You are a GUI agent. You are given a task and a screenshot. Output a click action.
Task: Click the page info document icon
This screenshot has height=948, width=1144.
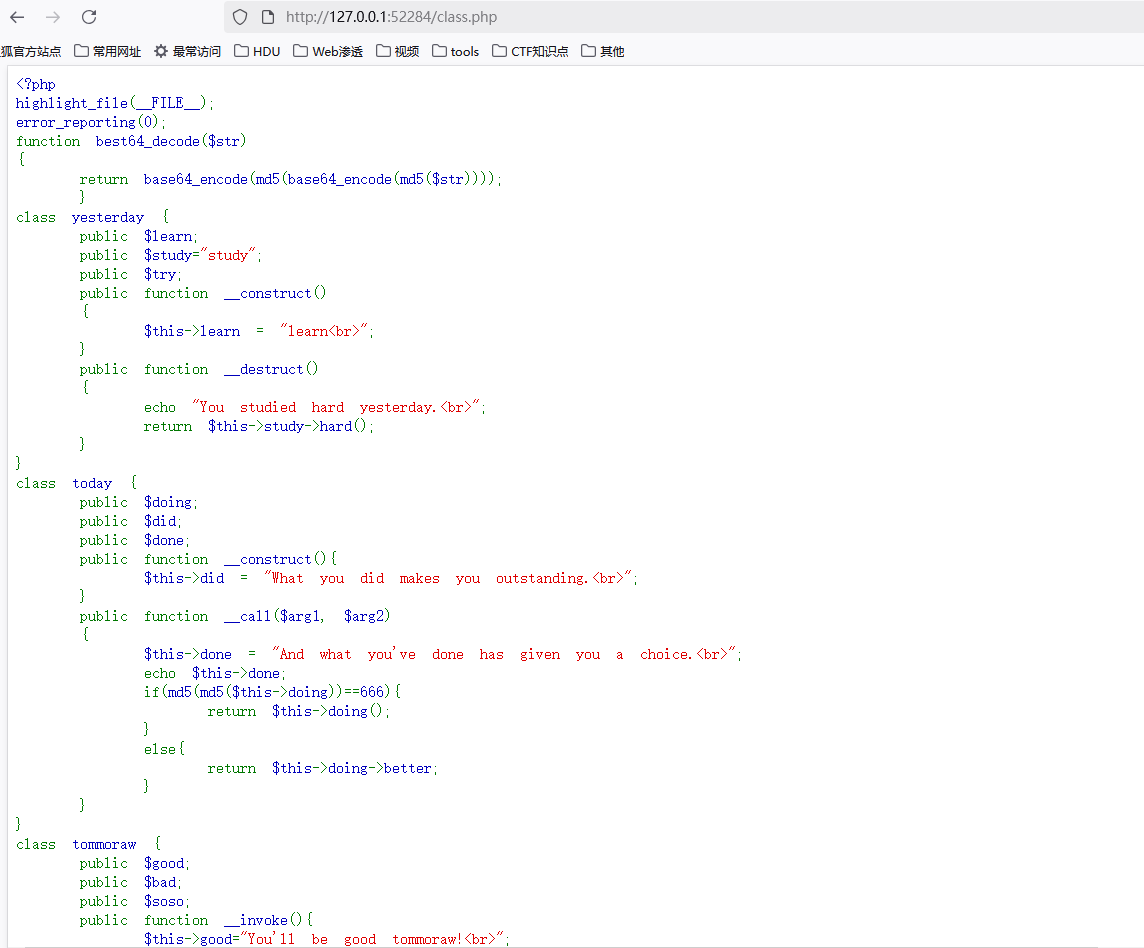(x=268, y=17)
